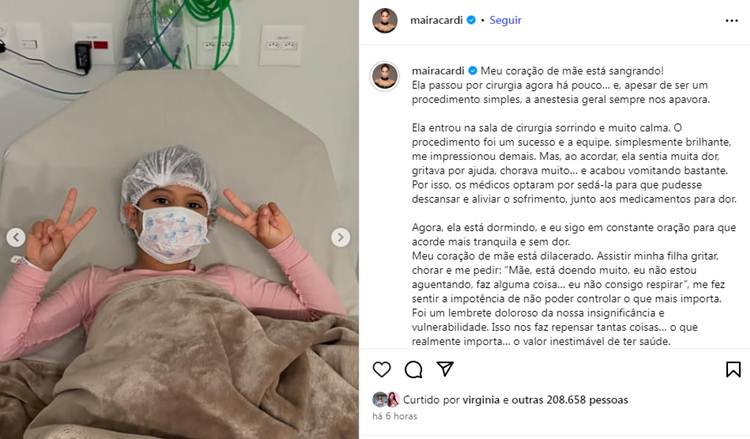Screen dimensions: 750x439
Task: Open the mairacardi username link in the caption
Action: 438,71
